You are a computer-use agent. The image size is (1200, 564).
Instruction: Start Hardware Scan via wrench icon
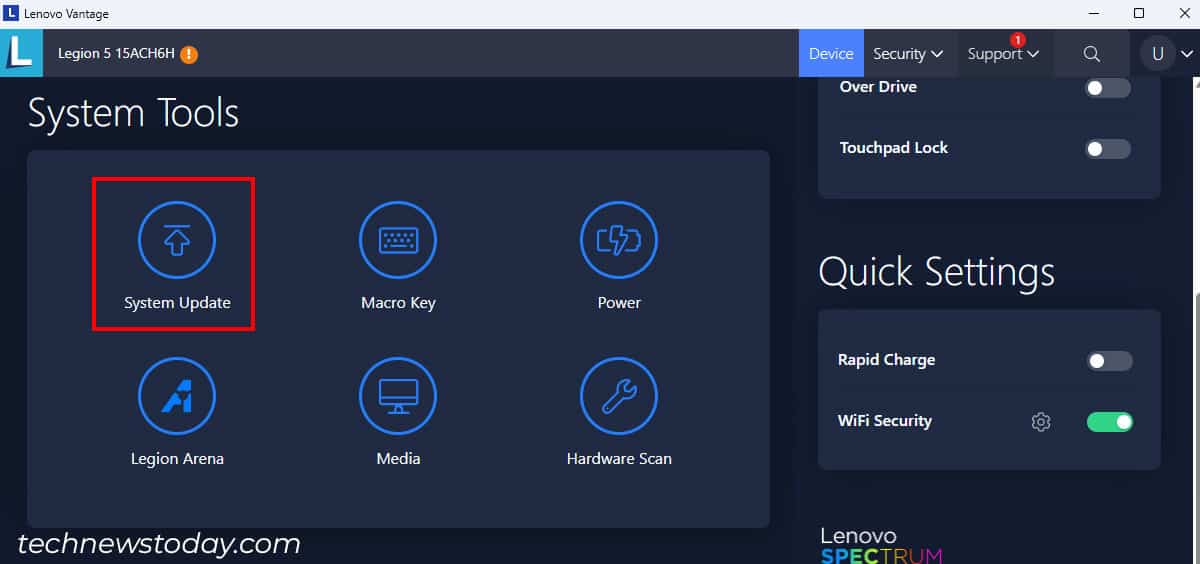[619, 397]
